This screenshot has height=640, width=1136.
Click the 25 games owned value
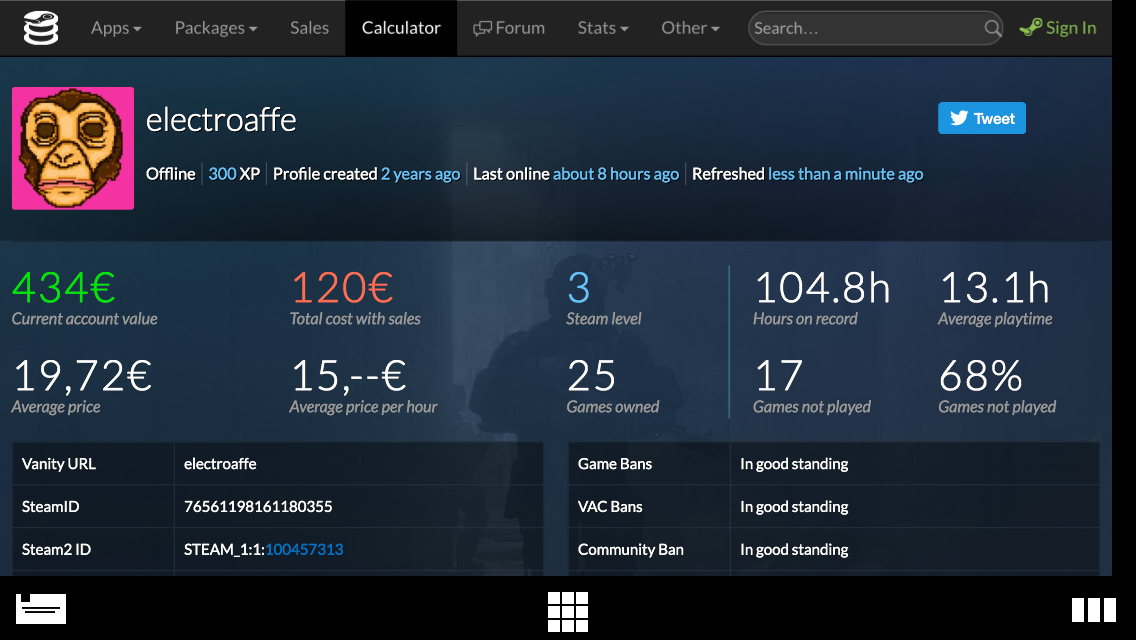(591, 376)
